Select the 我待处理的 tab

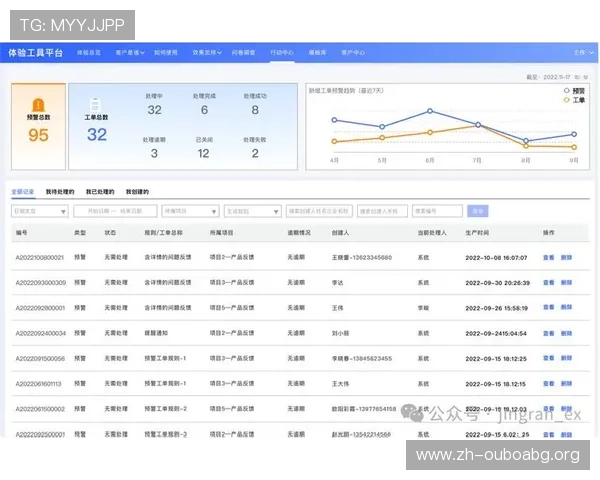[59, 190]
